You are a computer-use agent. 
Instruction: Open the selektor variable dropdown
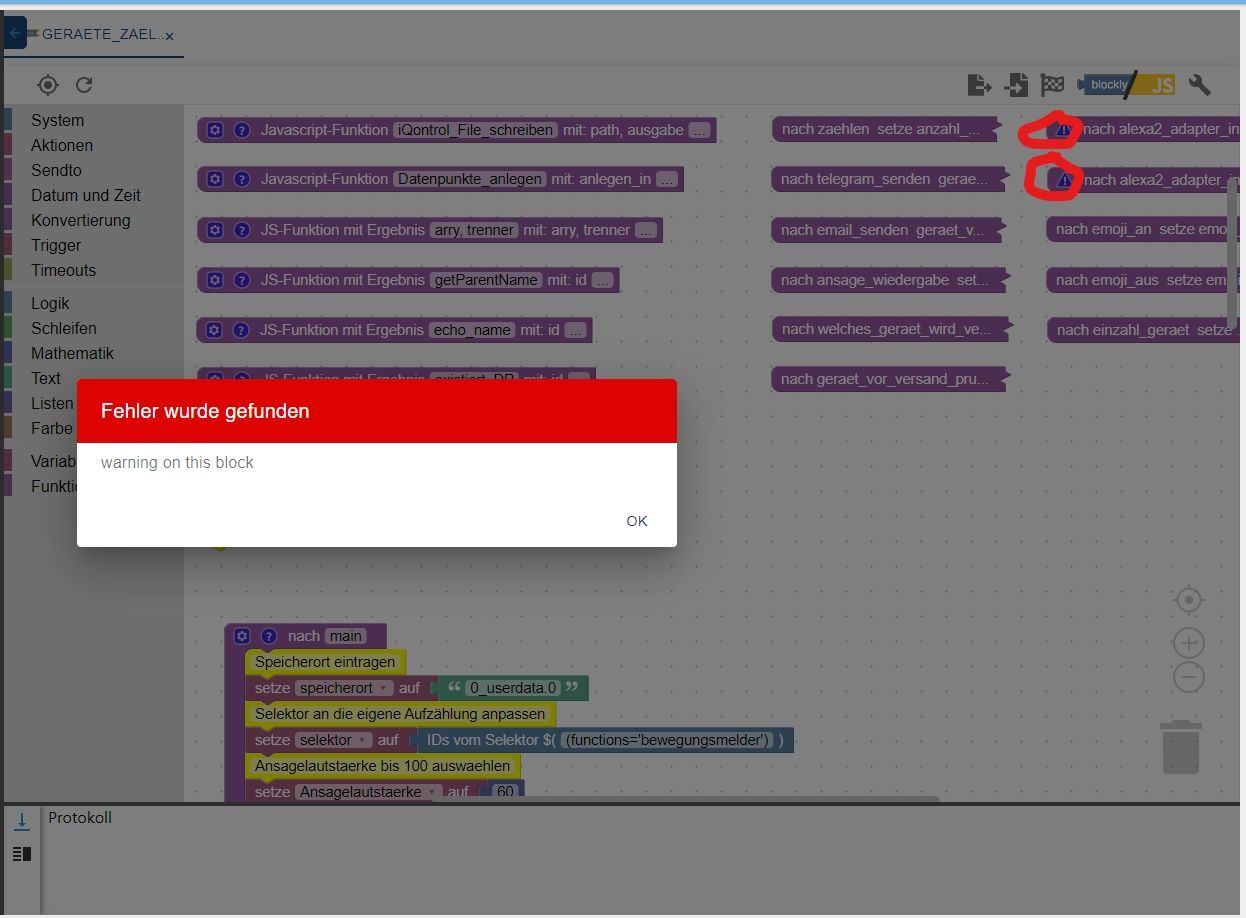335,740
